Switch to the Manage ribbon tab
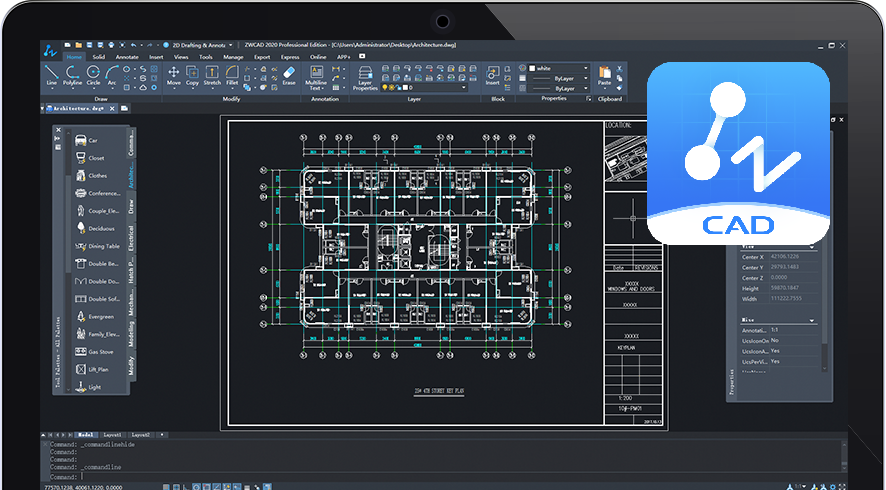Viewport: 886px width, 490px height. click(x=233, y=57)
